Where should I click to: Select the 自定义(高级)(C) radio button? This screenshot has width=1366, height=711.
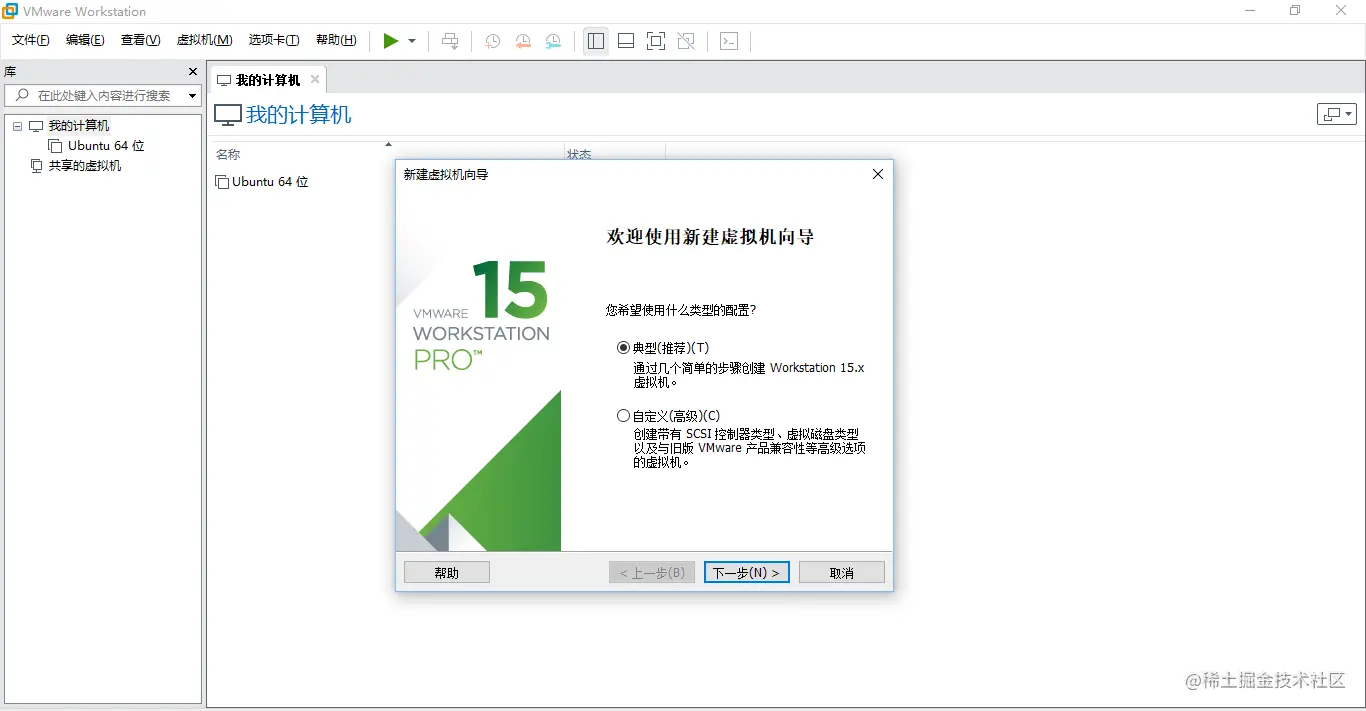pyautogui.click(x=624, y=416)
